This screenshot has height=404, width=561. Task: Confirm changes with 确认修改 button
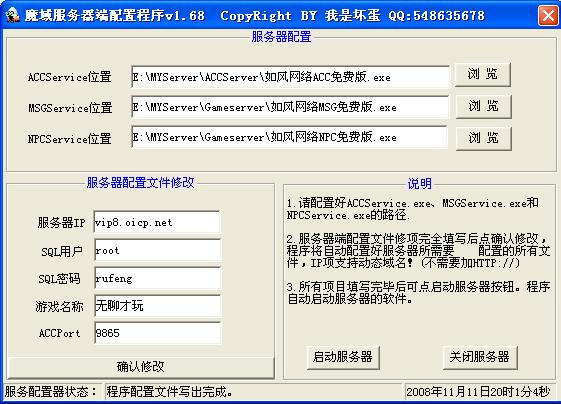click(x=141, y=367)
